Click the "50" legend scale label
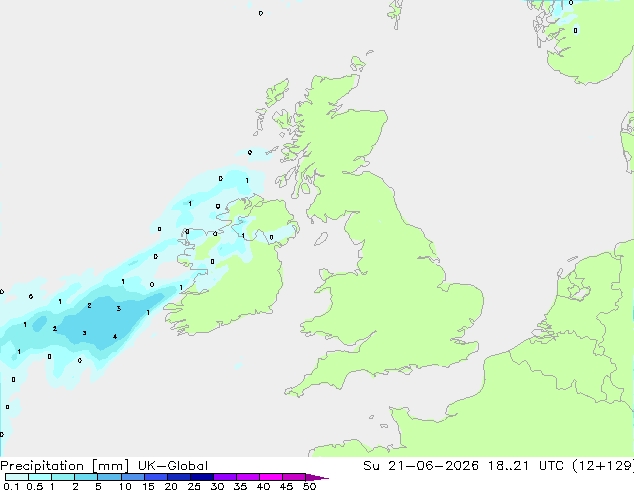The image size is (634, 490). [x=309, y=486]
